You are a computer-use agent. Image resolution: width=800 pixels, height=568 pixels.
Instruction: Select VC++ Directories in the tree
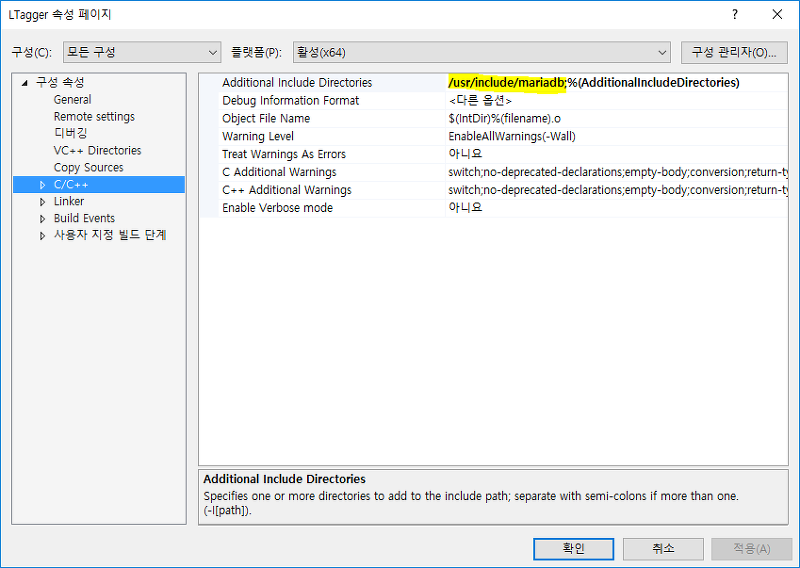(97, 151)
